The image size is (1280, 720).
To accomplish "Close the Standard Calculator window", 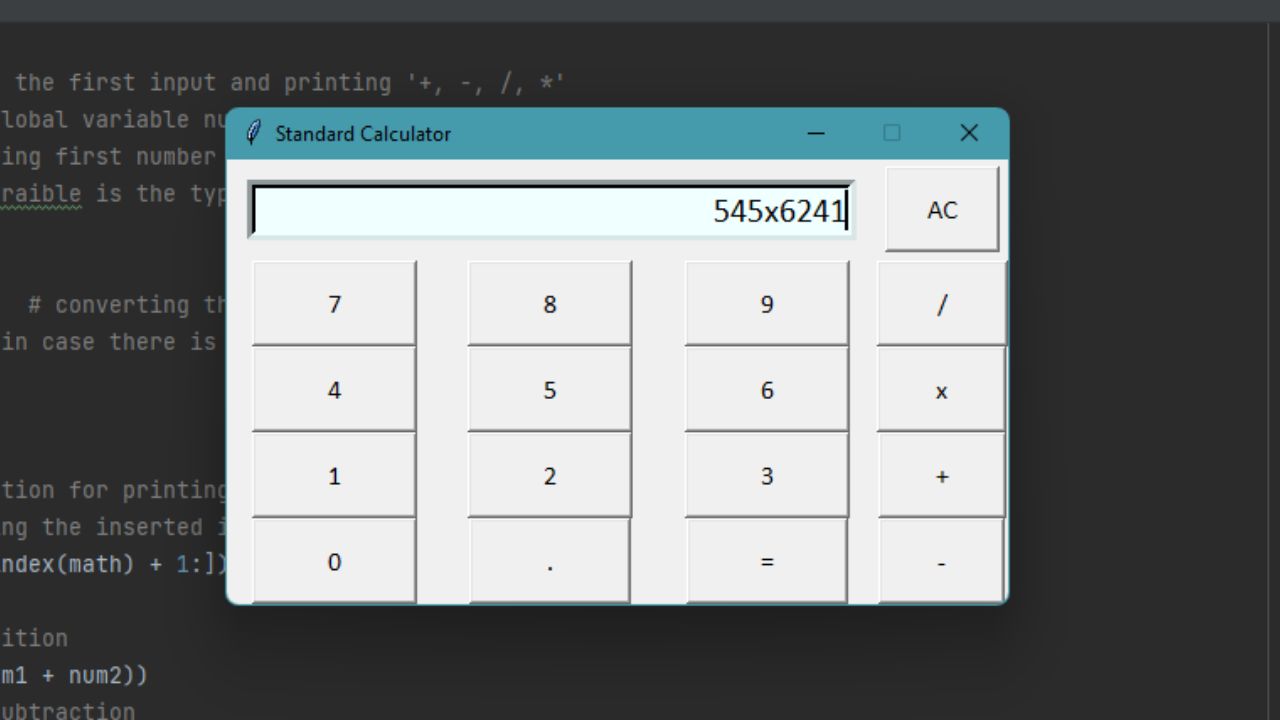I will (968, 133).
